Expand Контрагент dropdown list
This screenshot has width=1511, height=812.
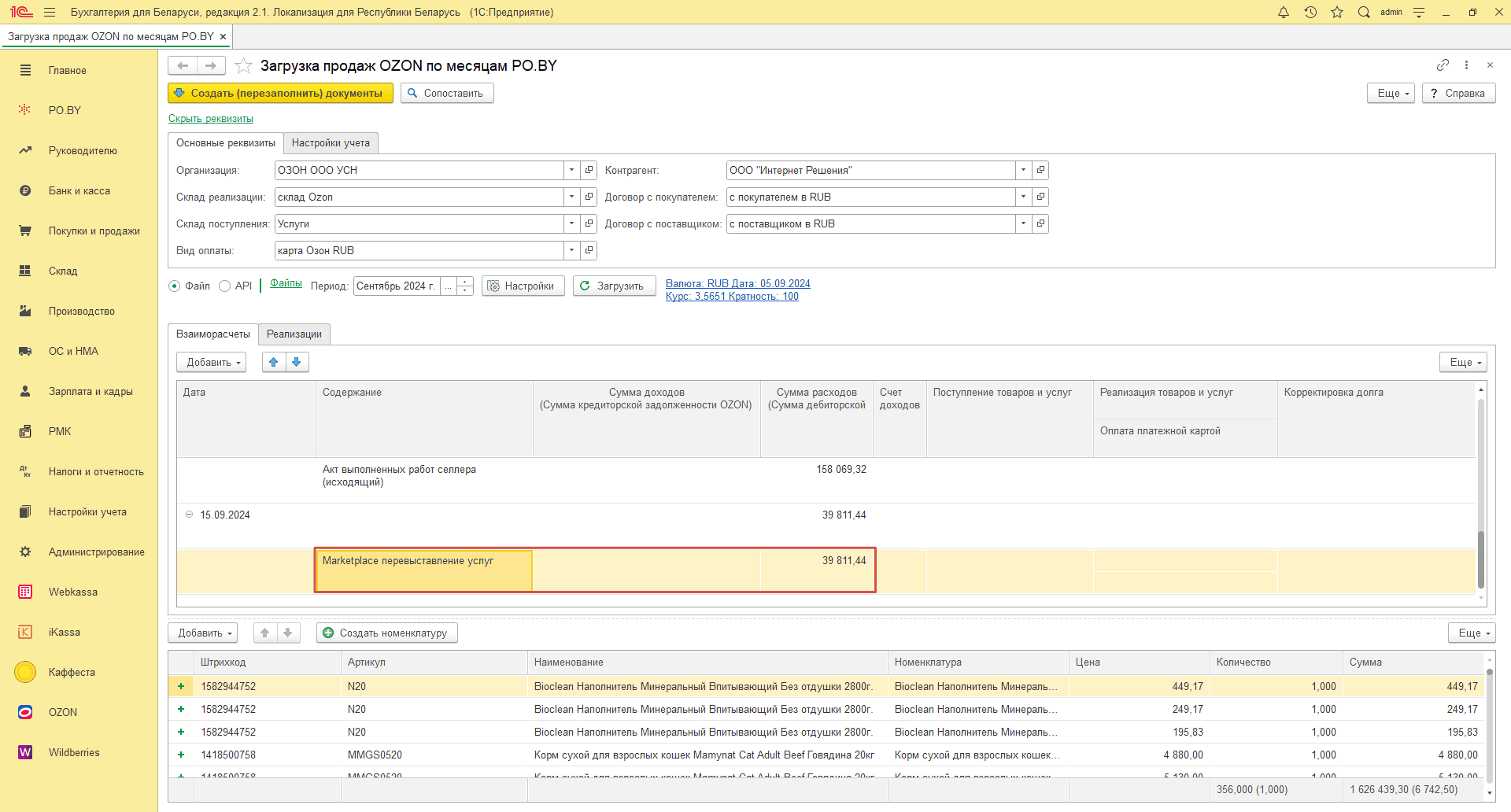point(1023,170)
